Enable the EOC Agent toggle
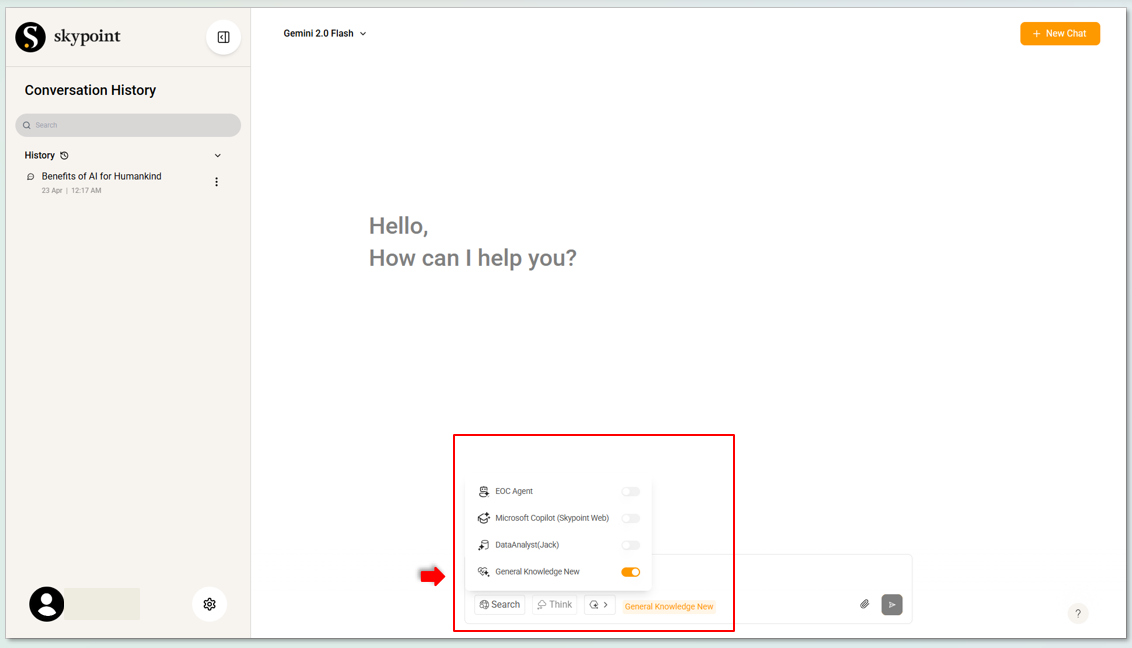 pos(630,492)
